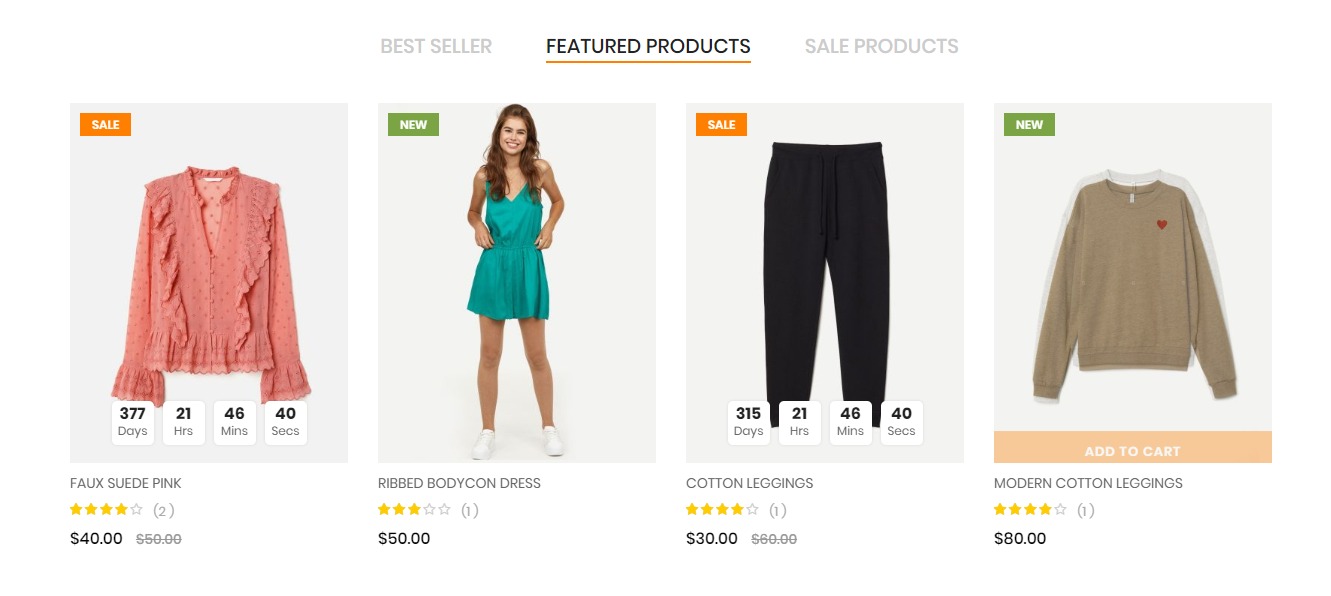This screenshot has height=596, width=1331.
Task: Click the Add to Cart button
Action: [x=1132, y=449]
